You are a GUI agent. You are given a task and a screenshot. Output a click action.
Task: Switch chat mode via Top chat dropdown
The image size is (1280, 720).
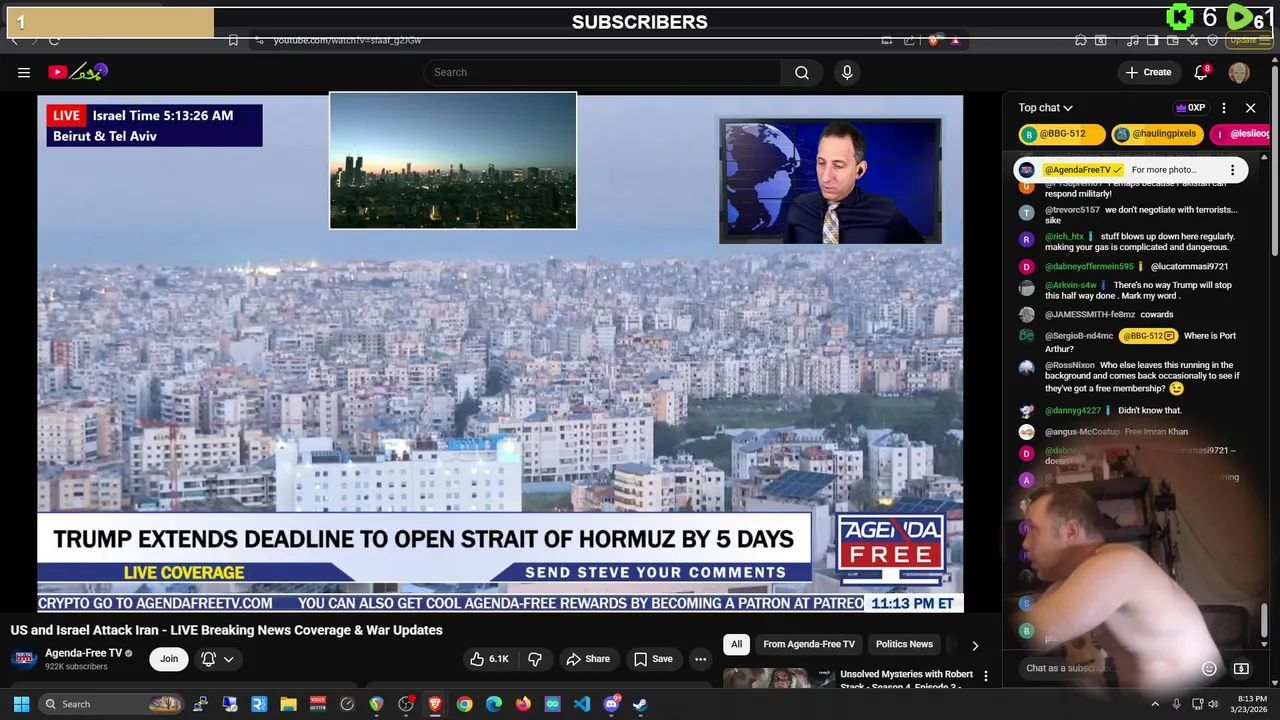(x=1045, y=108)
